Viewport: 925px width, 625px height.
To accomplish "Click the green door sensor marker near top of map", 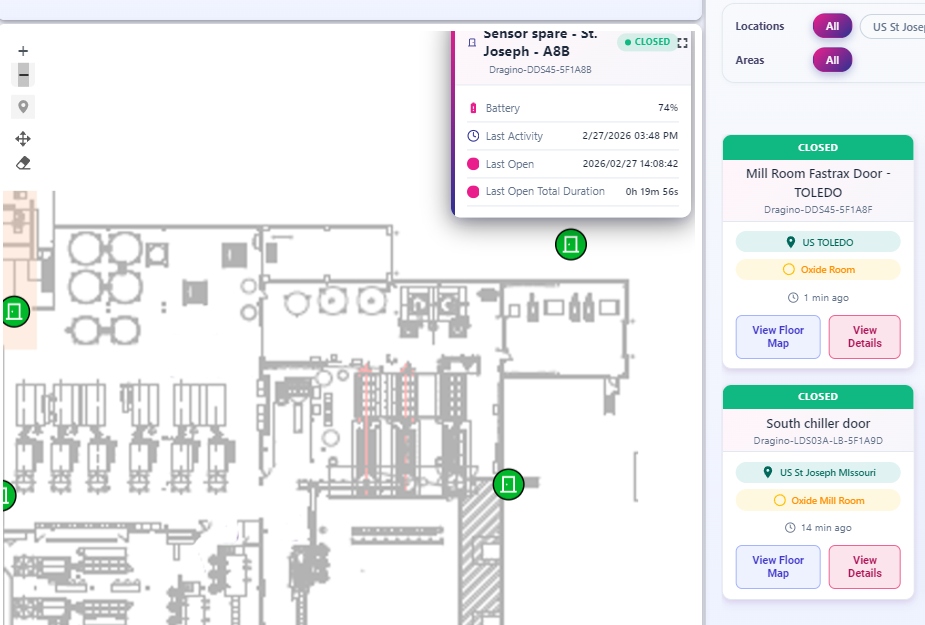I will click(x=570, y=244).
